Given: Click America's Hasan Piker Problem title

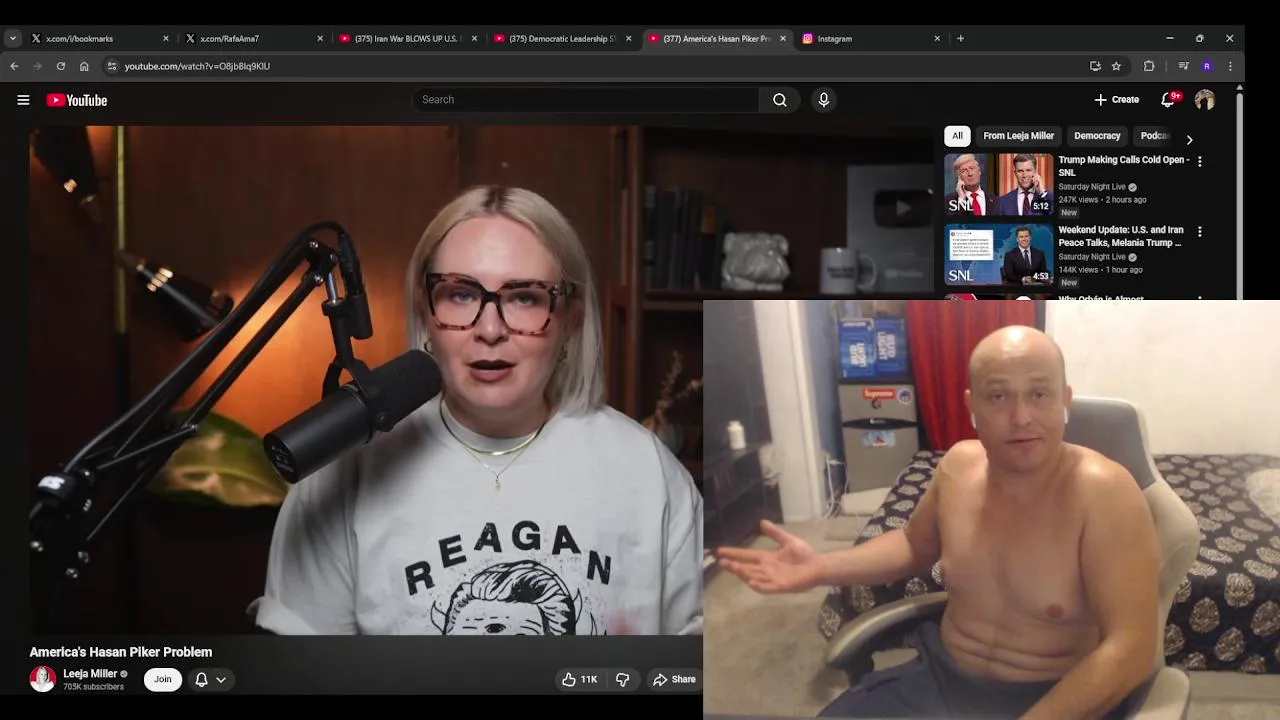Looking at the screenshot, I should coord(120,652).
